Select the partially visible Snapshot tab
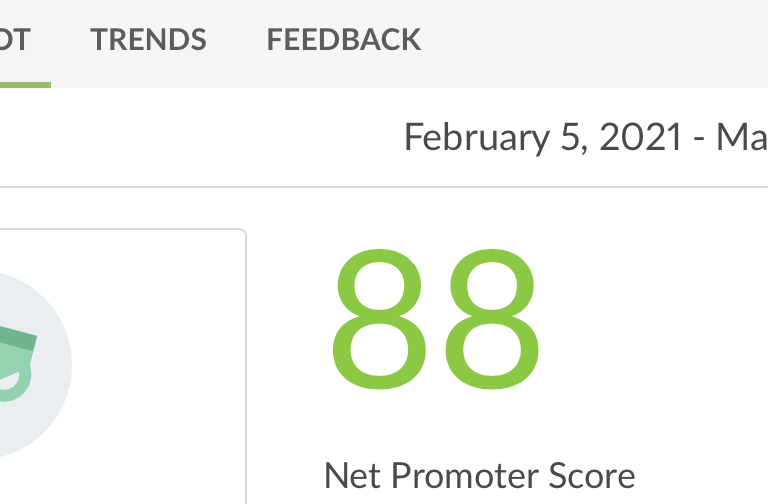This screenshot has height=504, width=768. click(16, 40)
